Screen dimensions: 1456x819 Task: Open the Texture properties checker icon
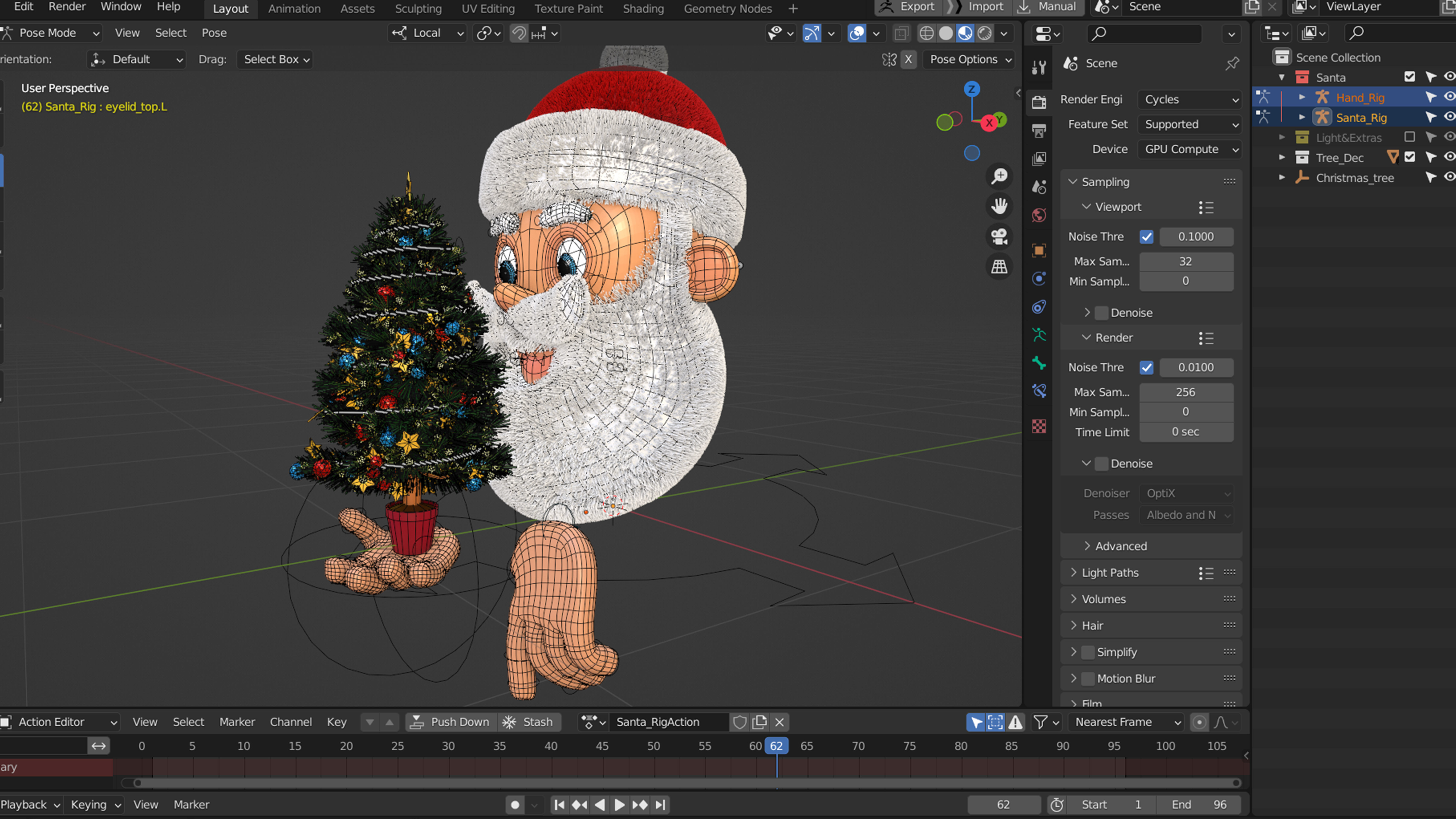point(1039,426)
